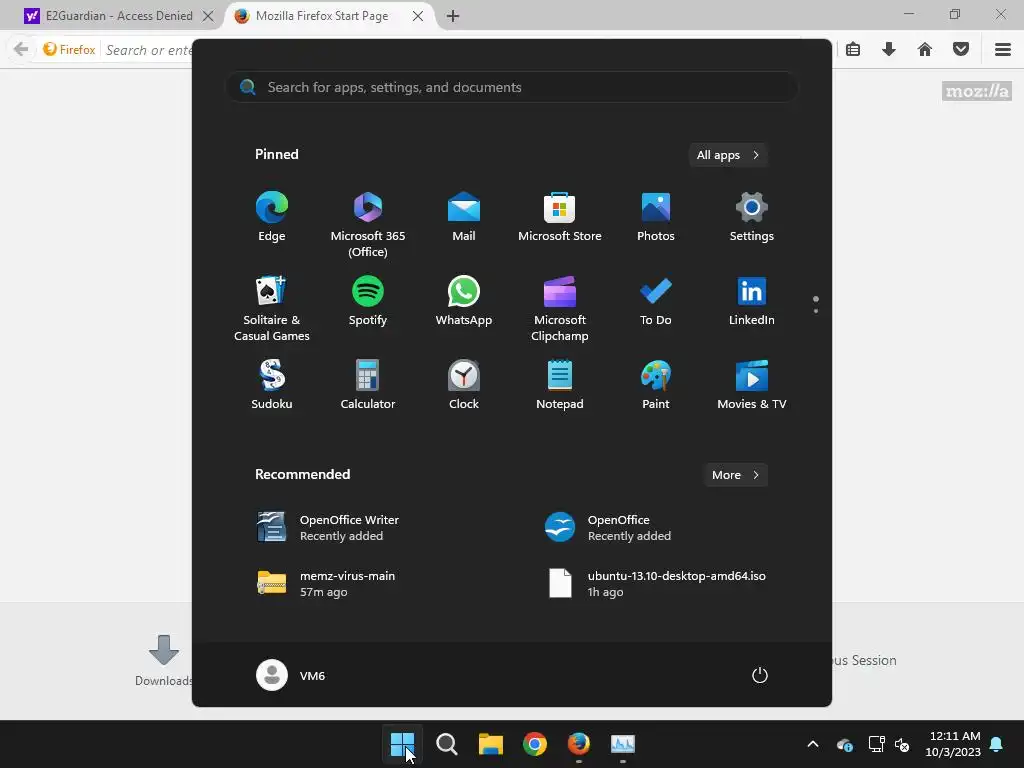The width and height of the screenshot is (1024, 768).
Task: Open a new Firefox tab
Action: tap(453, 16)
